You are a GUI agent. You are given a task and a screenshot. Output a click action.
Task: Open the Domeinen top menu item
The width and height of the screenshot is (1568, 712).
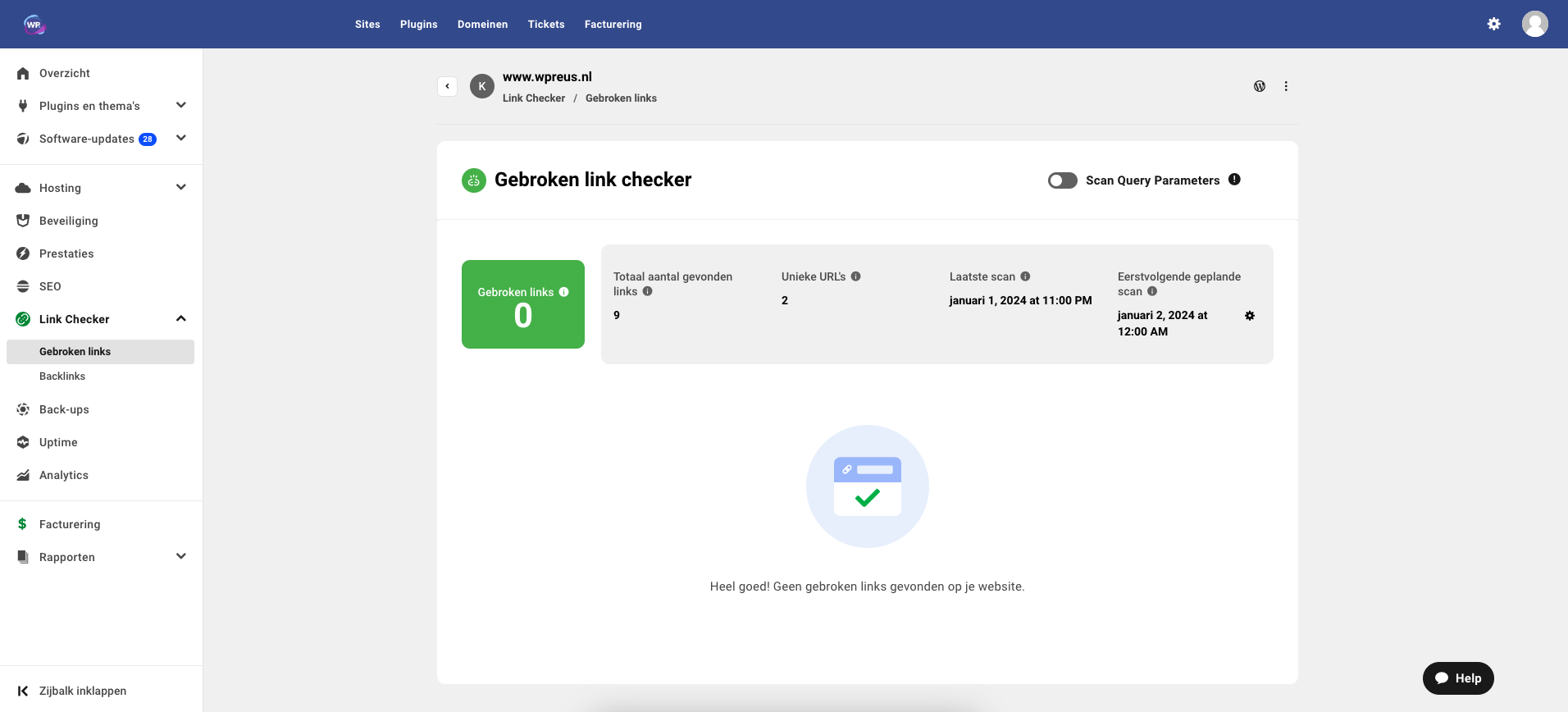[482, 25]
